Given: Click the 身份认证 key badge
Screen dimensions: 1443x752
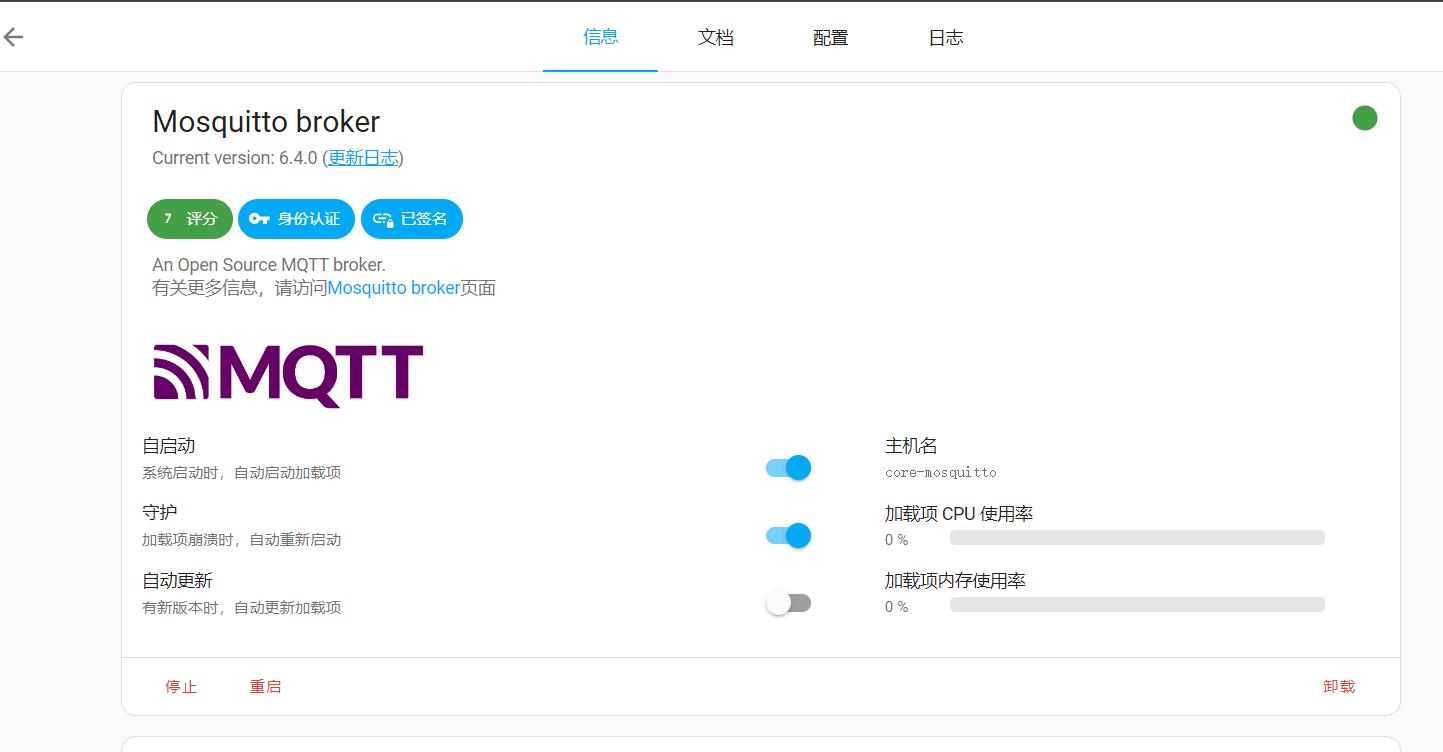Looking at the screenshot, I should tap(296, 219).
